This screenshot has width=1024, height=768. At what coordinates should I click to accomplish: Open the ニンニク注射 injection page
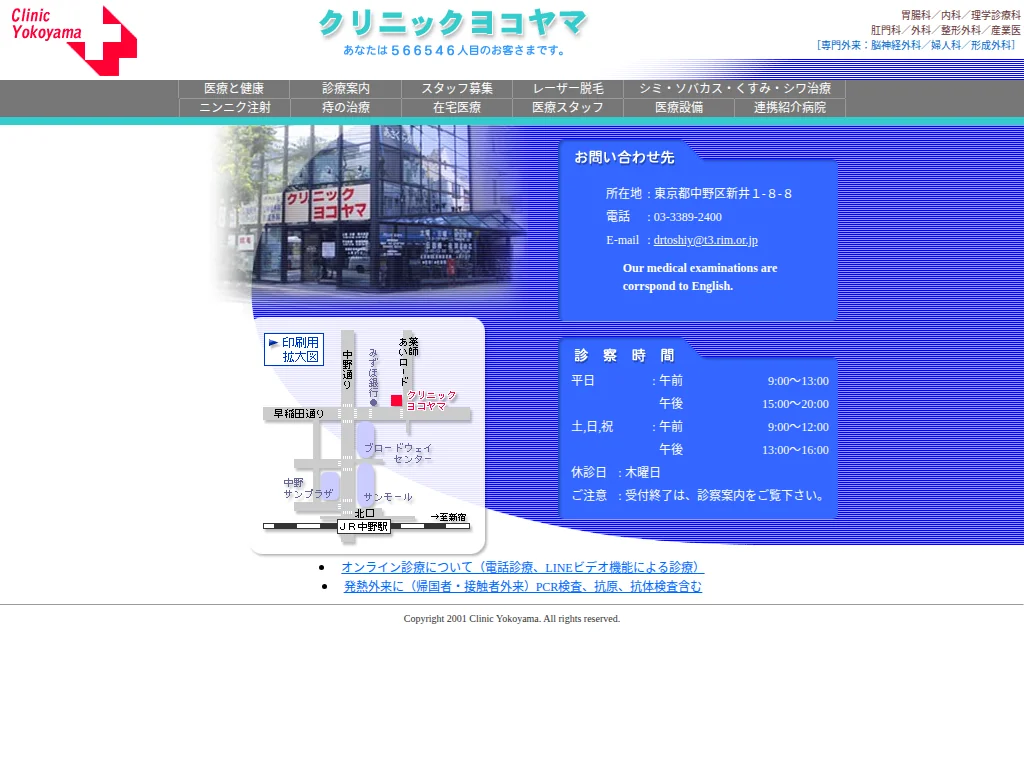pos(234,108)
